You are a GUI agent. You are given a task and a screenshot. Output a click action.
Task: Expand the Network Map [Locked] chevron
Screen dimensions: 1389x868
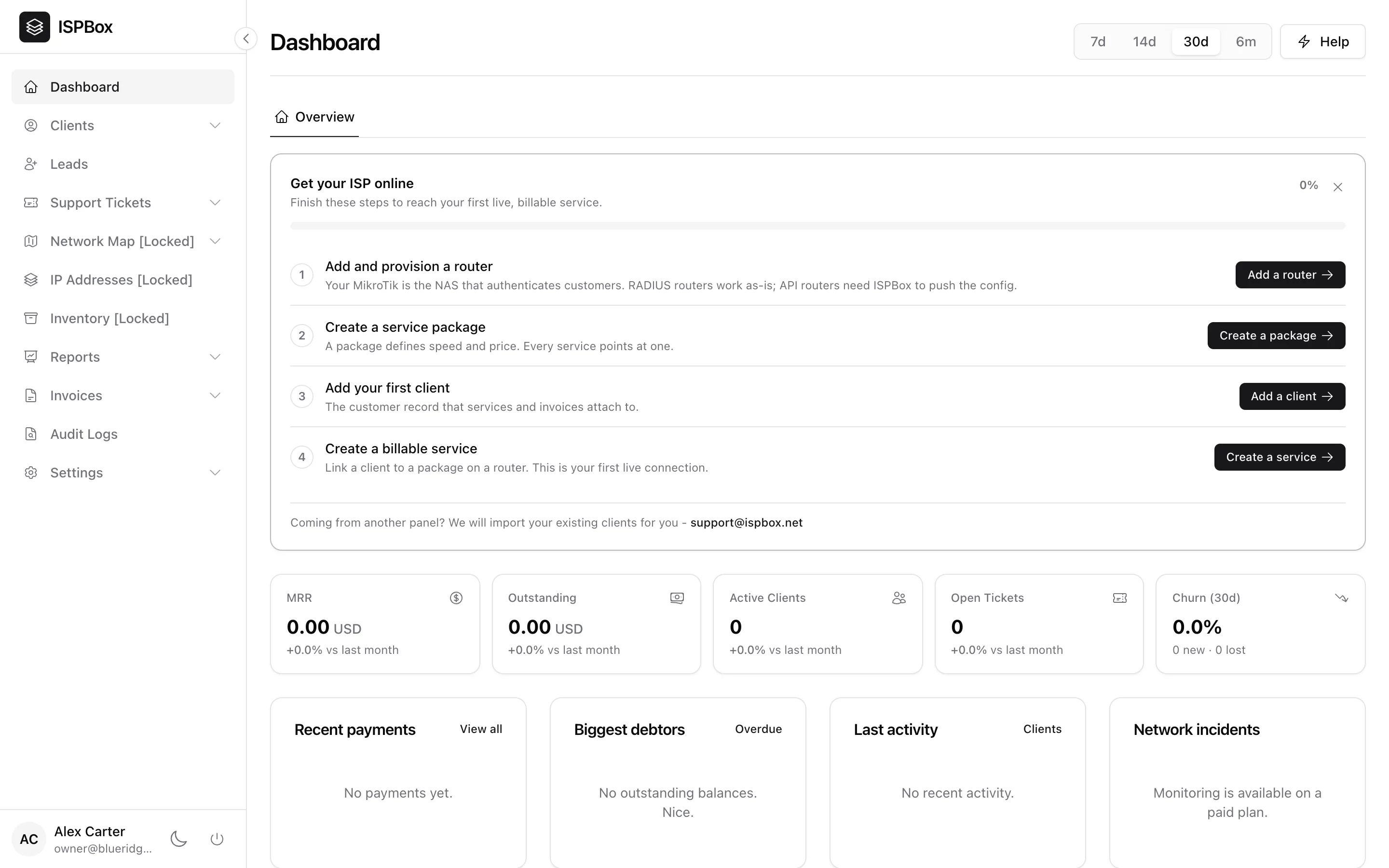click(215, 241)
